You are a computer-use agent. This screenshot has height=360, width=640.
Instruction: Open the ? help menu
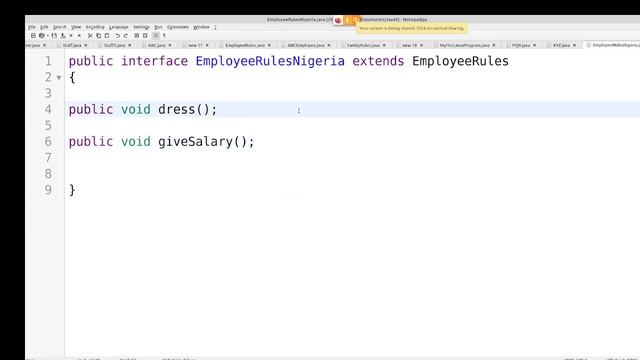point(215,27)
